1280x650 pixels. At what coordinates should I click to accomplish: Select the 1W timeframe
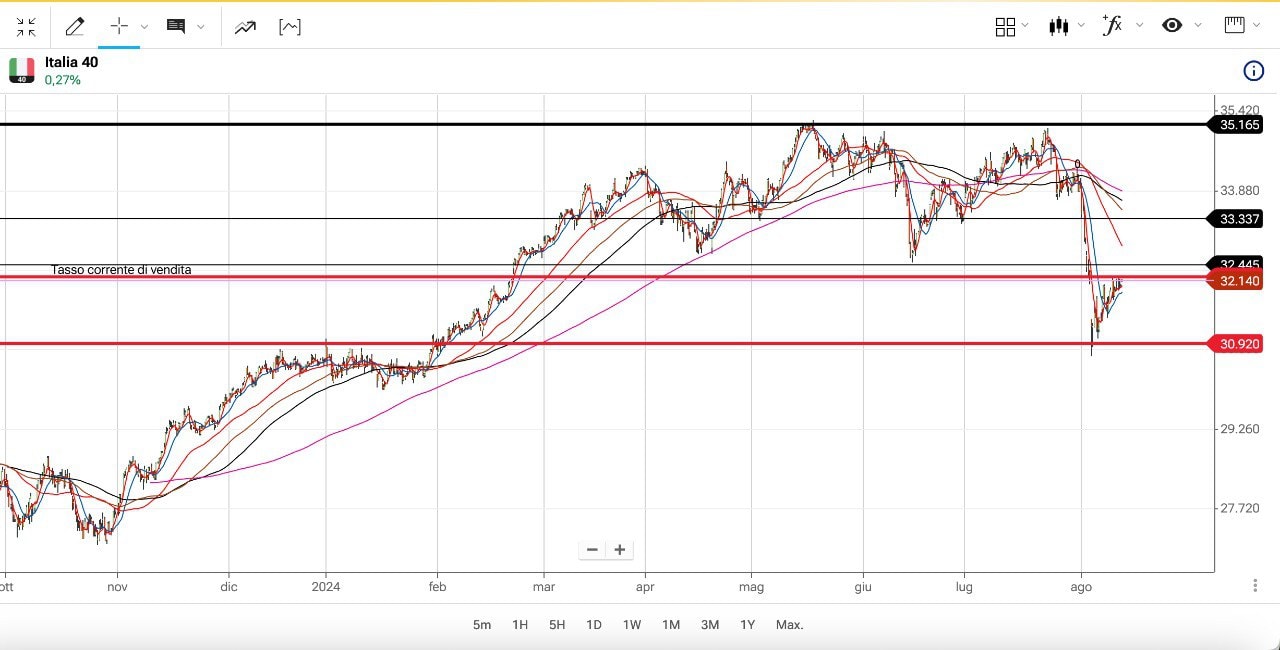632,625
